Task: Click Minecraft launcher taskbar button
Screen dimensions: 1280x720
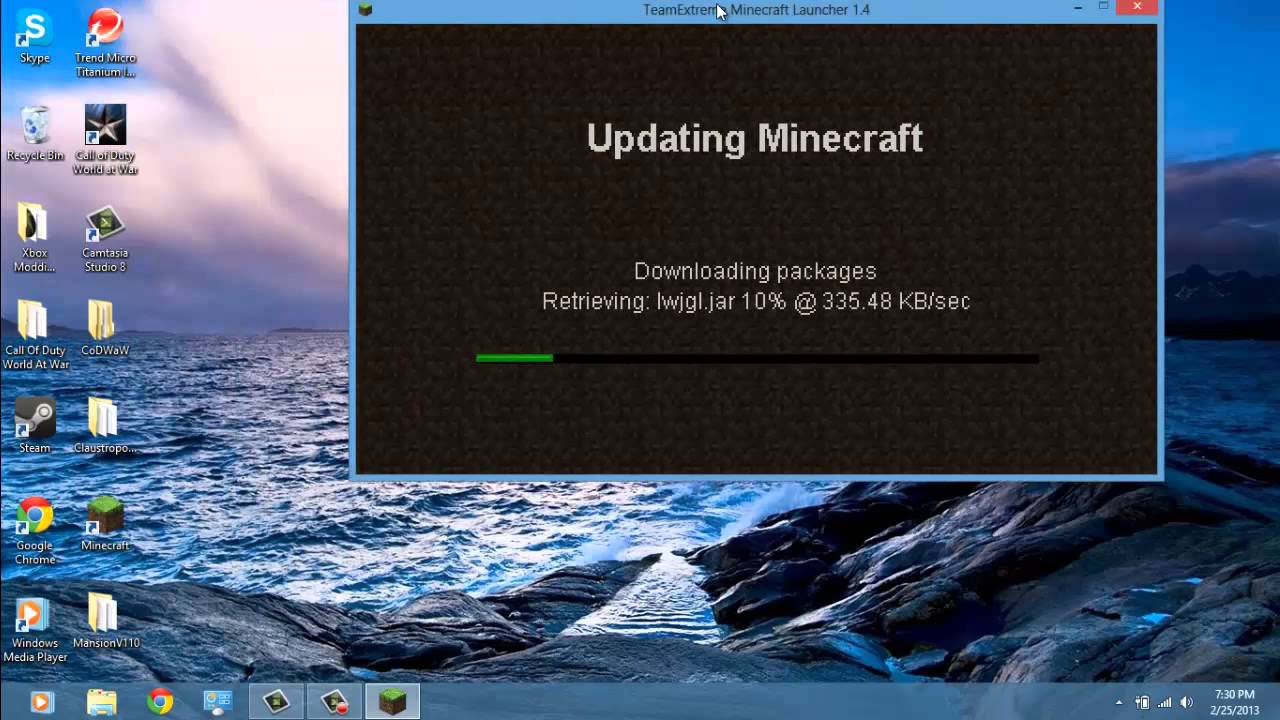Action: (x=392, y=702)
